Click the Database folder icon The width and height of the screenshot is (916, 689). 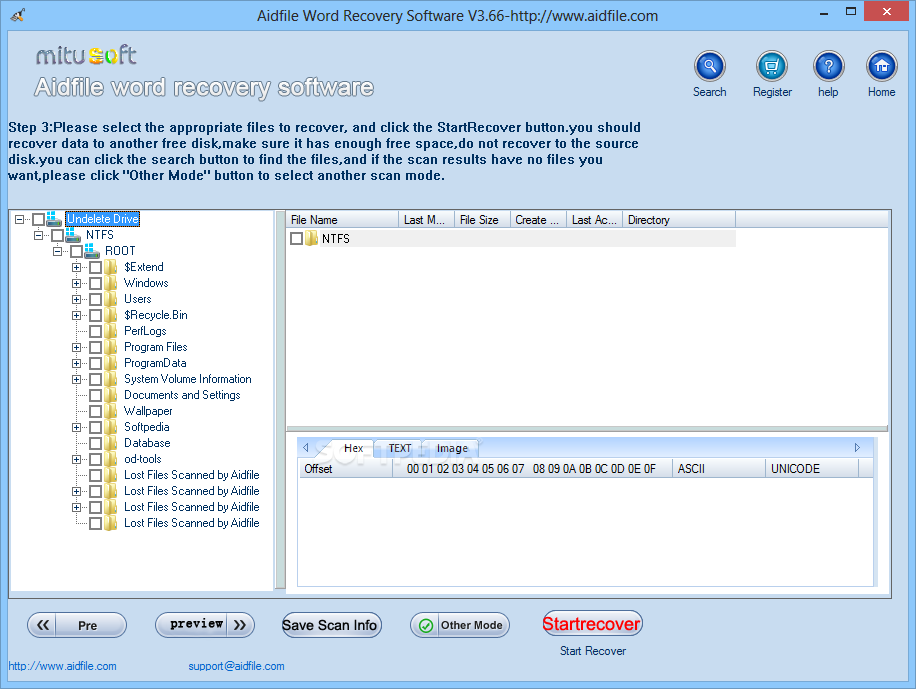pyautogui.click(x=110, y=443)
